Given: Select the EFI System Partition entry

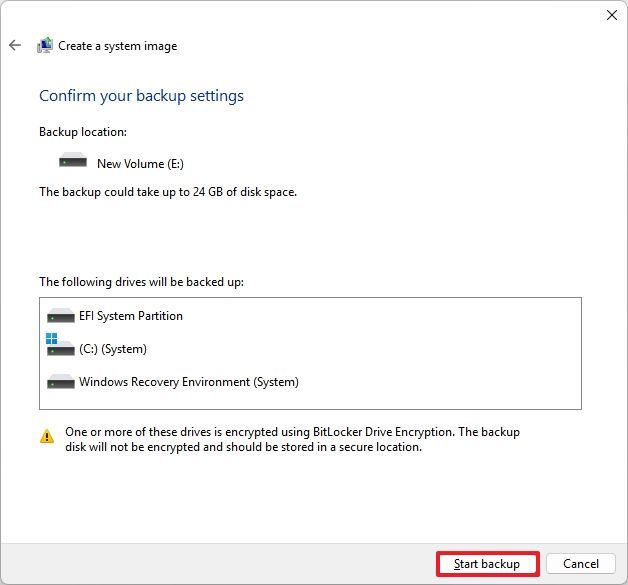Looking at the screenshot, I should [131, 316].
